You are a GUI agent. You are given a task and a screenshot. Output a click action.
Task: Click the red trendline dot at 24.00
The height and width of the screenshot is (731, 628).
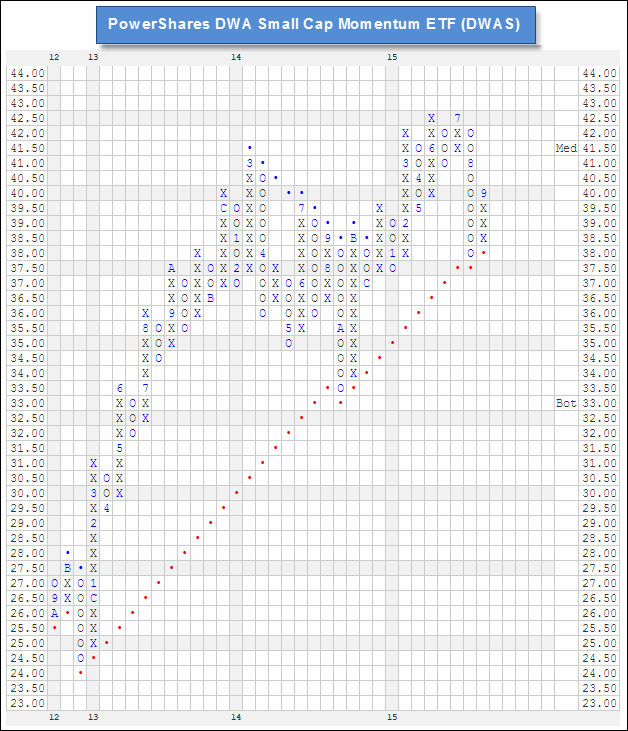coord(80,672)
